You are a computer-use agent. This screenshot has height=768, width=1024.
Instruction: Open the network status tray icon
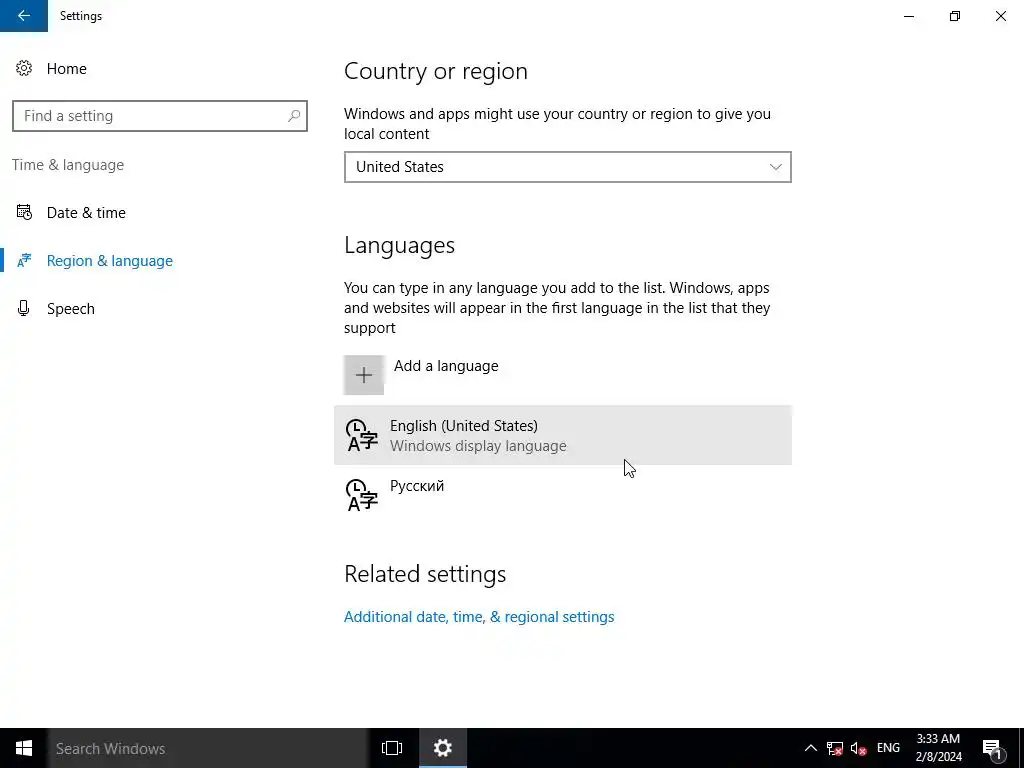point(835,748)
